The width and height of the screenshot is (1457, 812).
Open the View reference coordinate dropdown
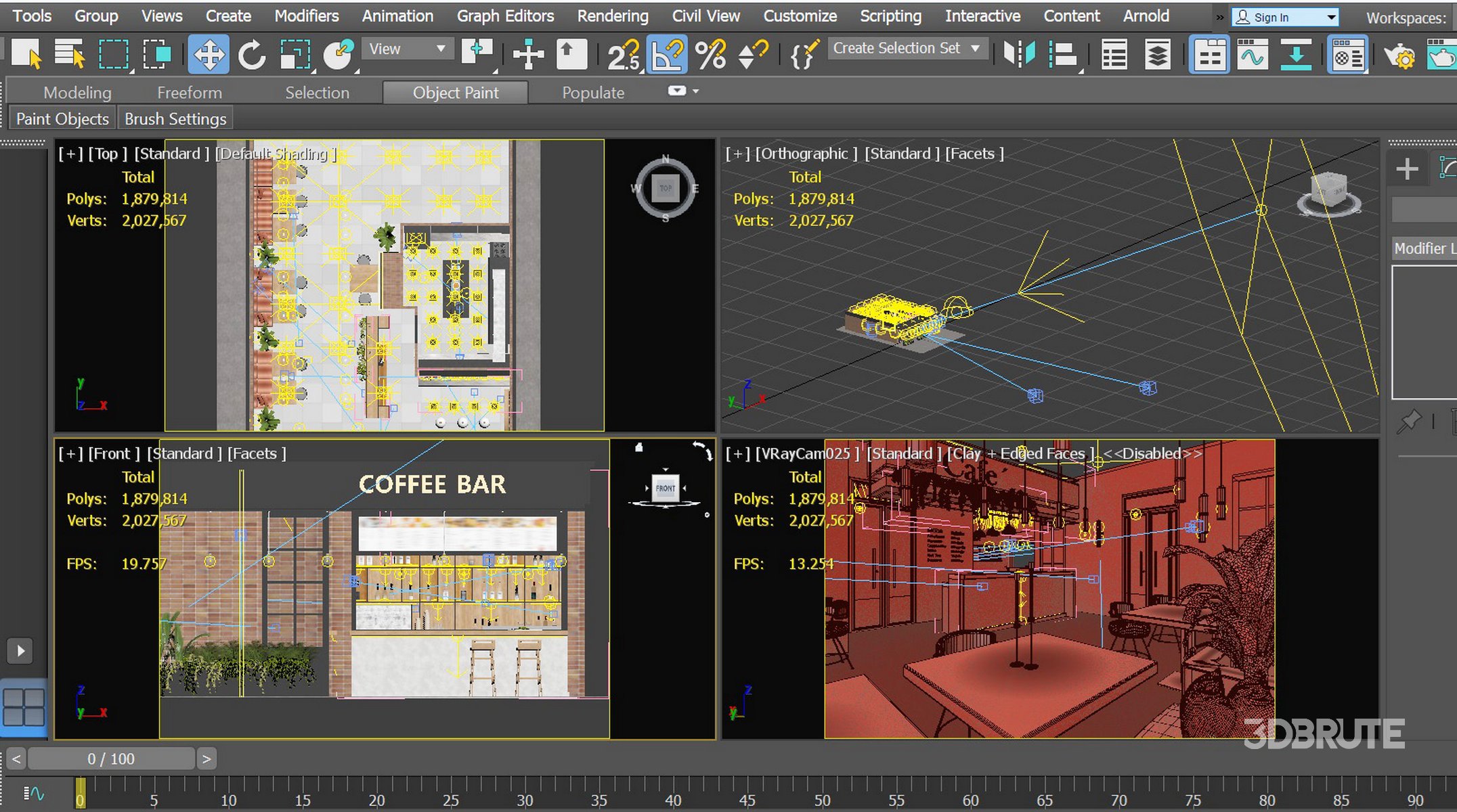click(x=407, y=49)
